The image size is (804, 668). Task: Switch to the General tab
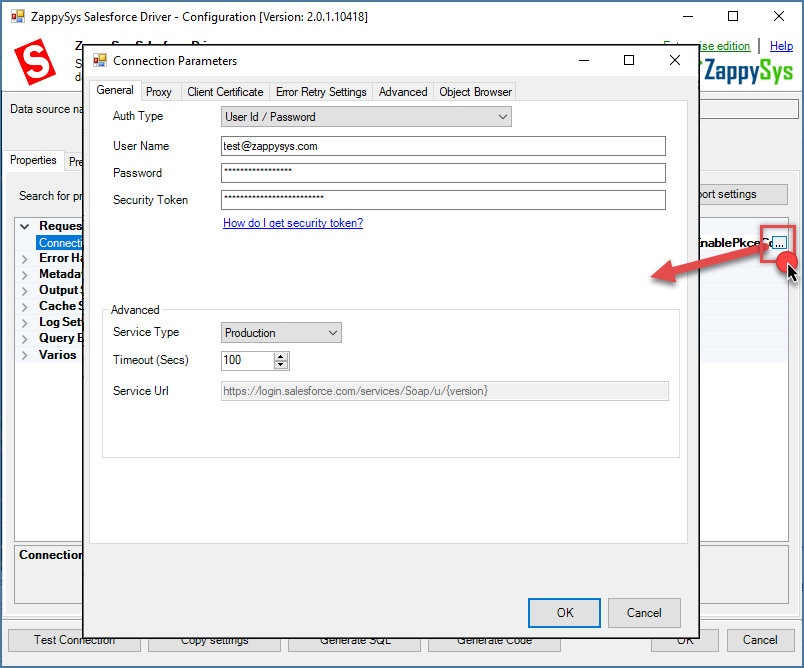(115, 90)
